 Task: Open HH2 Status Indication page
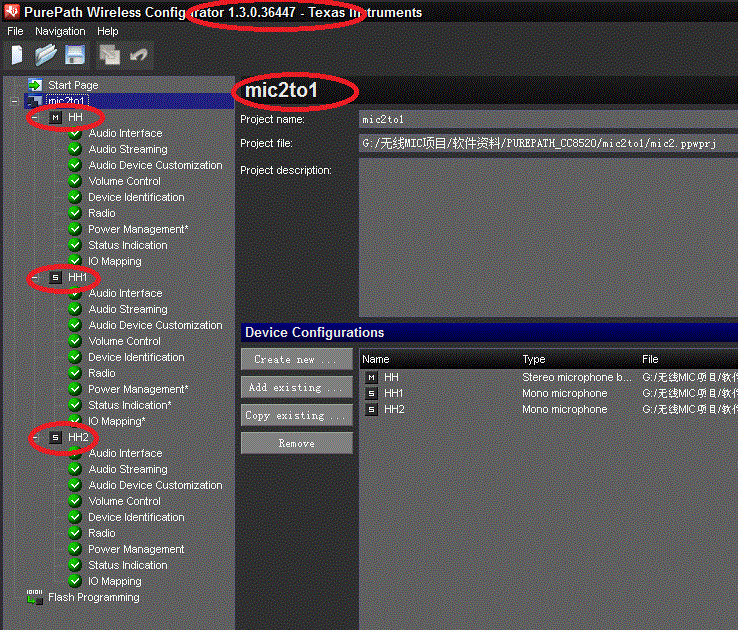(x=128, y=565)
